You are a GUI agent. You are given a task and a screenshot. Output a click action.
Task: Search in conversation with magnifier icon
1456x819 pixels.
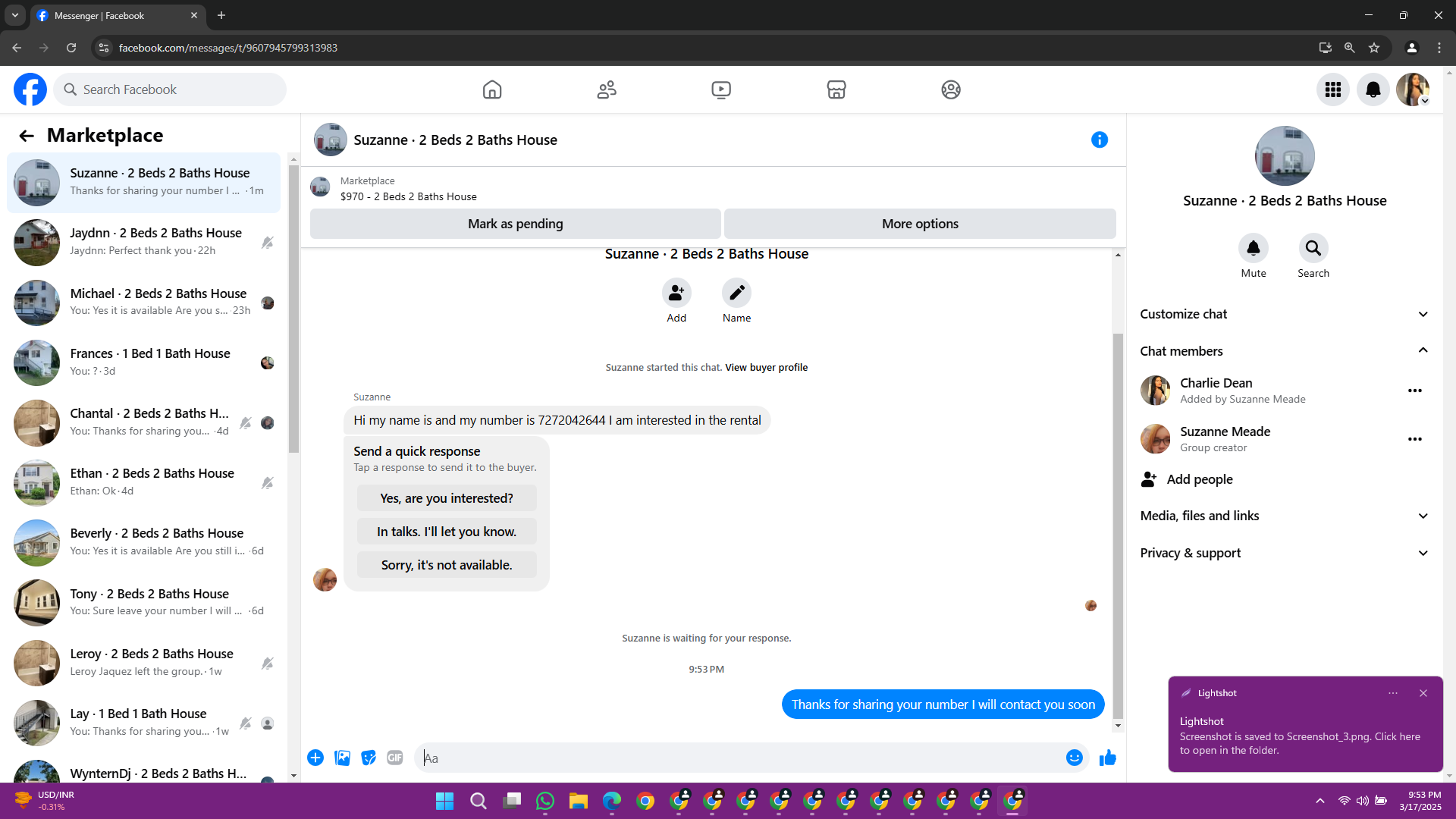click(1313, 248)
